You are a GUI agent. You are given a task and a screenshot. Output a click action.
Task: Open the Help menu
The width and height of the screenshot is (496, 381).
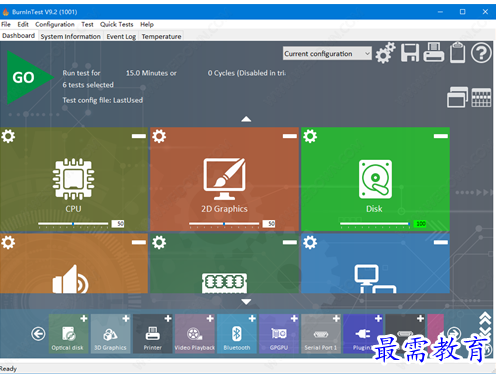147,24
